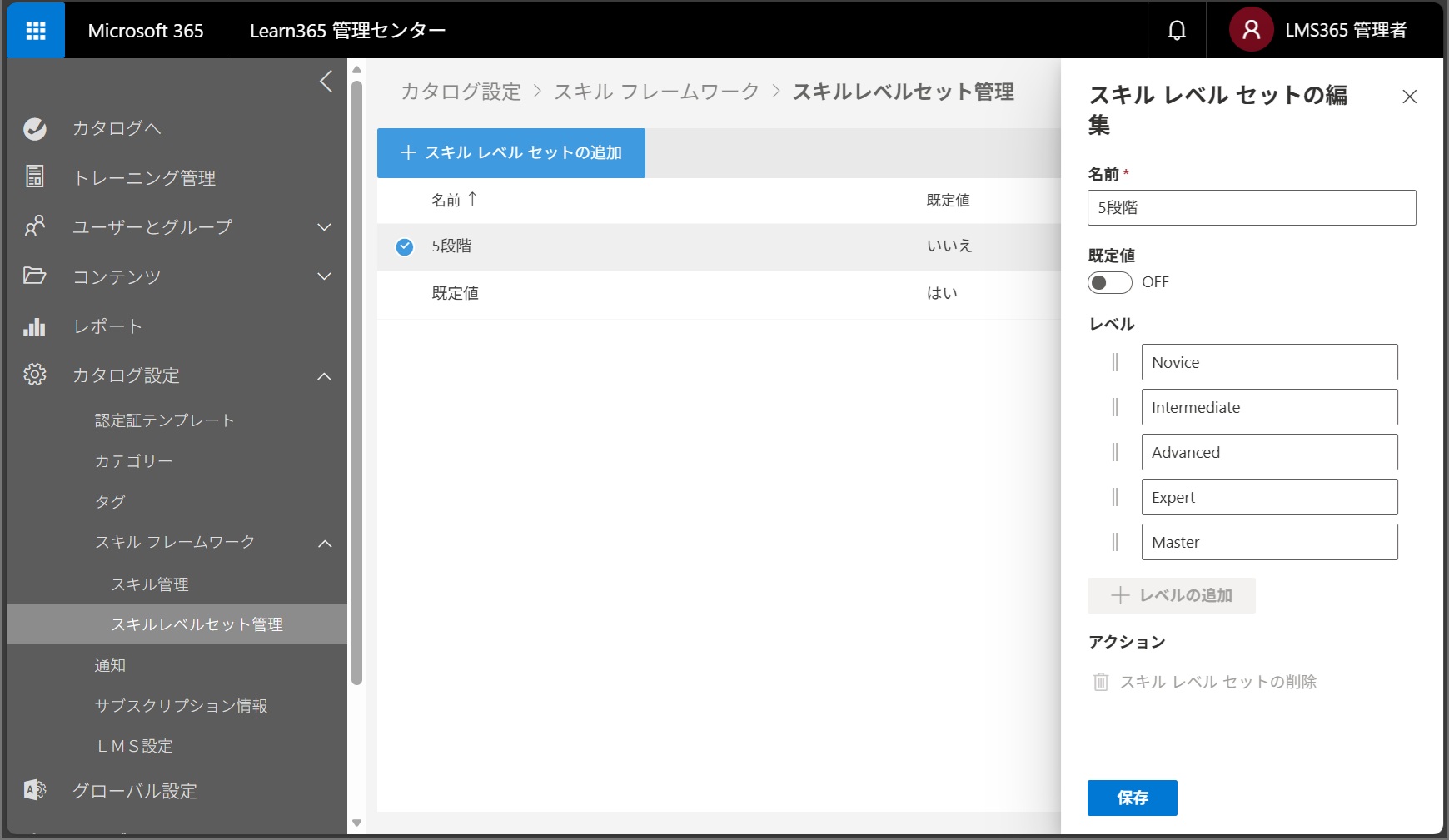Deselect the 5段階 row checkmark
The height and width of the screenshot is (840, 1449).
405,246
